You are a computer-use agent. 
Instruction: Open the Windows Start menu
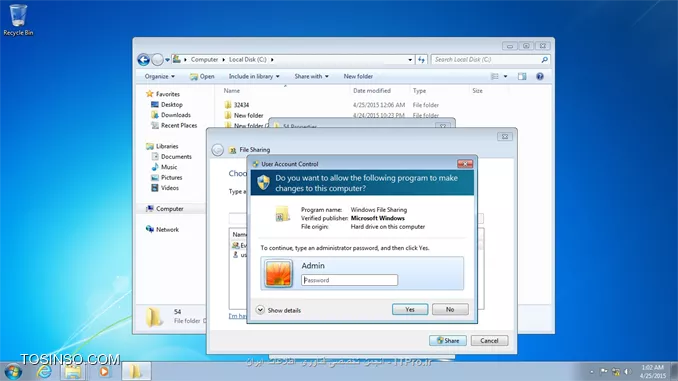coord(13,371)
